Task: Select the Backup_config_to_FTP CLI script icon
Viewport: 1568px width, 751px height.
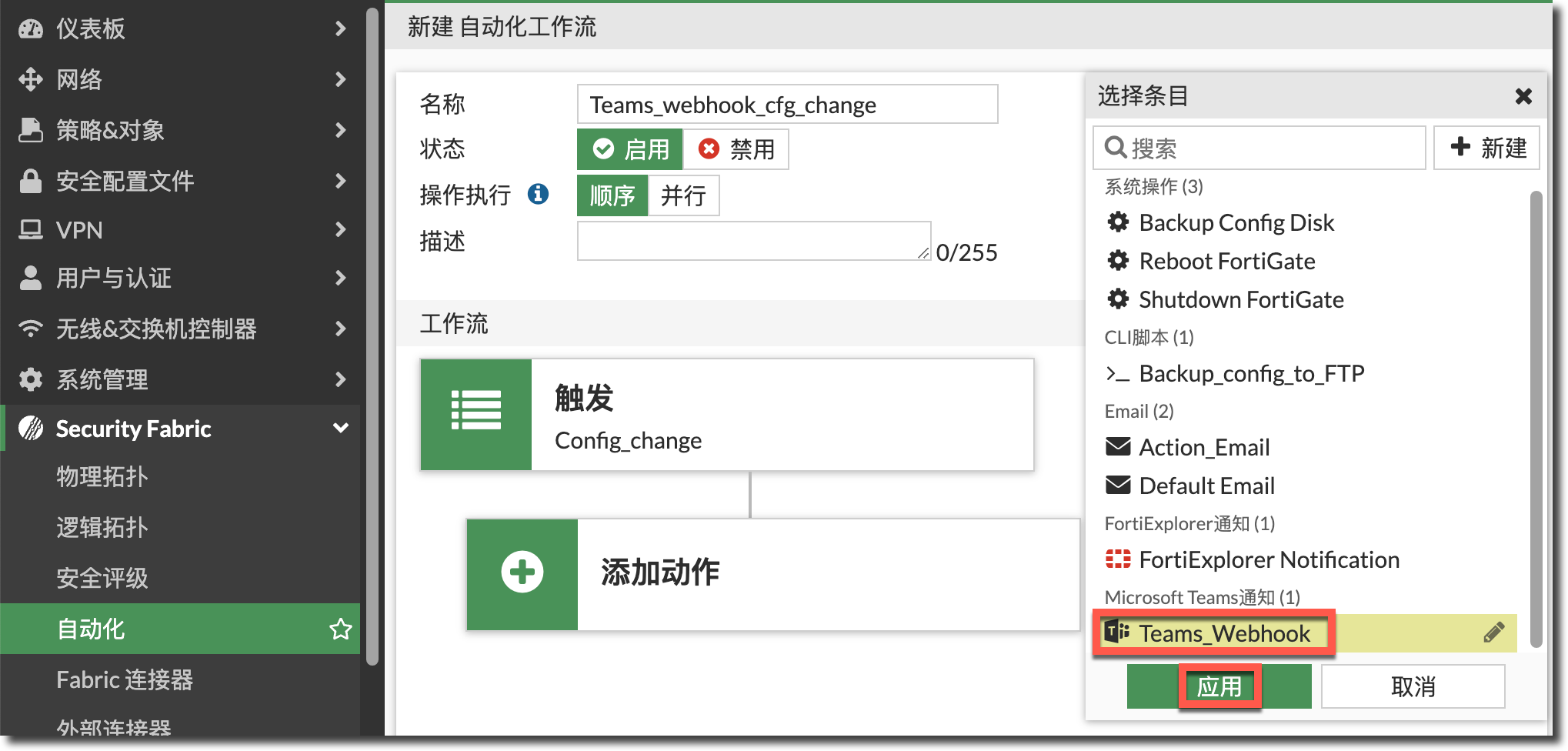Action: click(x=1116, y=374)
